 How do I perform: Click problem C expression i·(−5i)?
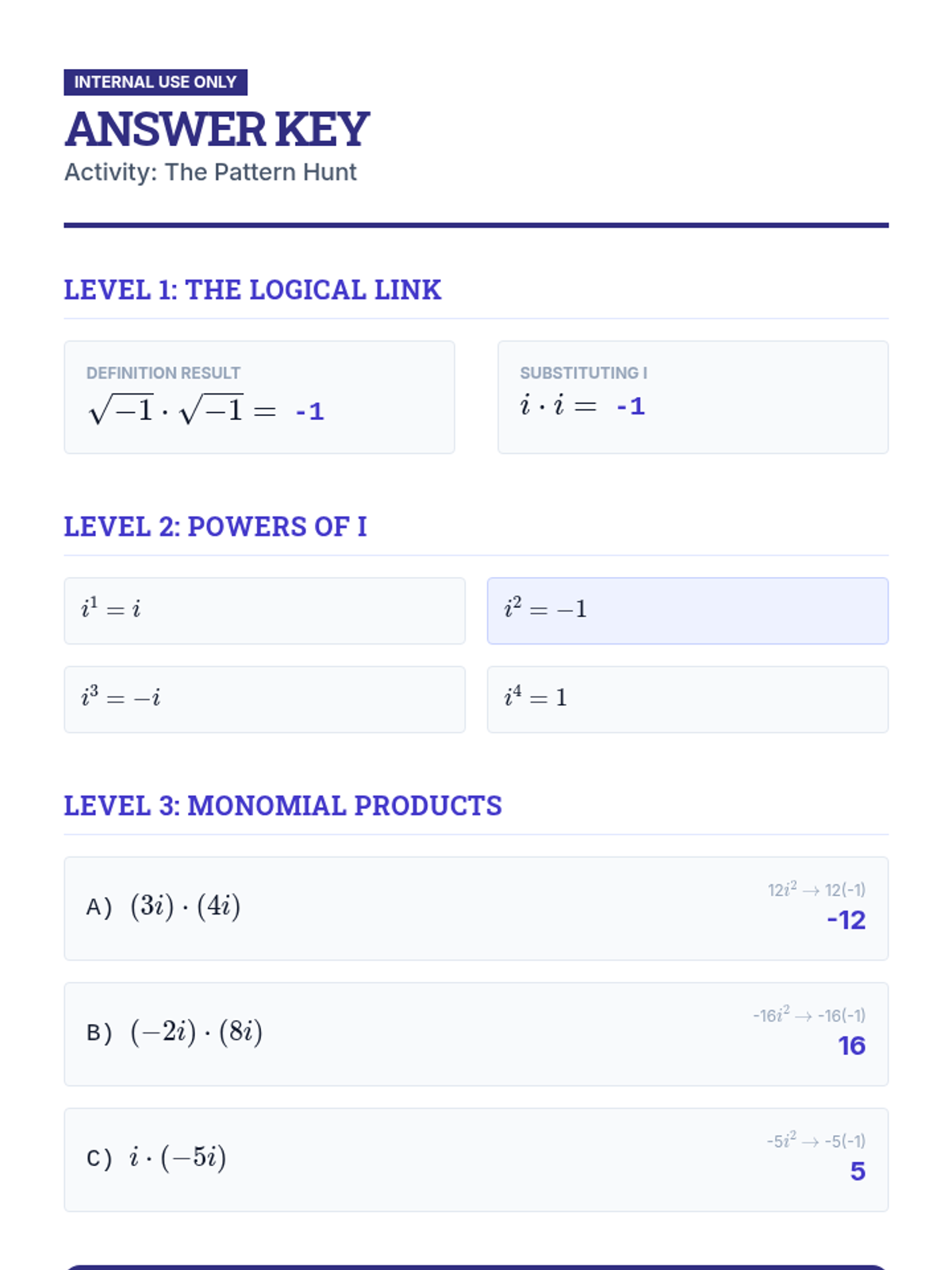[178, 1157]
